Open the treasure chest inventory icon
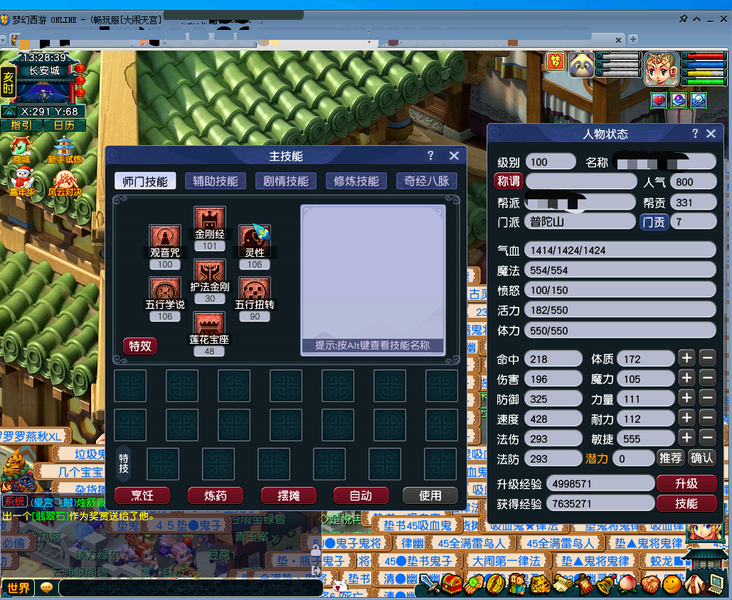The width and height of the screenshot is (732, 600). [452, 584]
